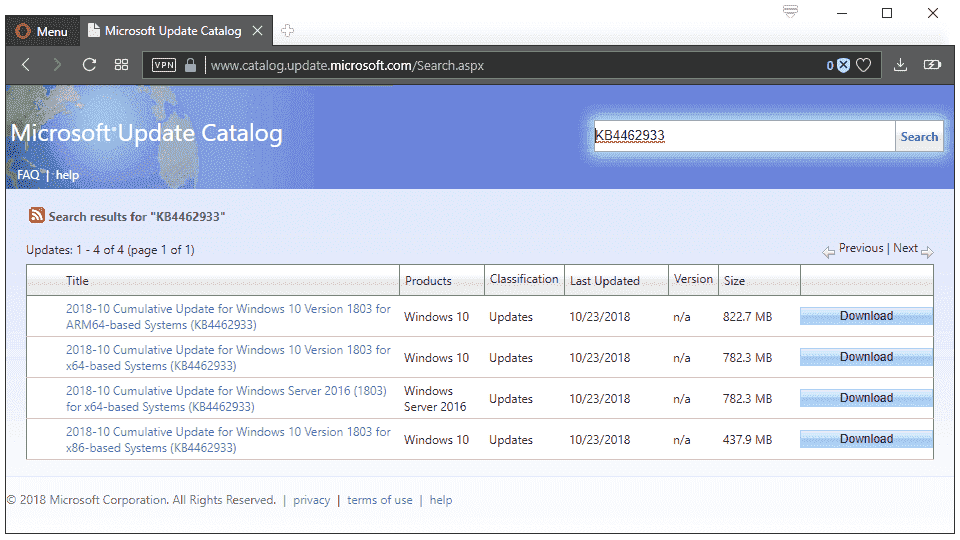This screenshot has width=960, height=540.
Task: Close the Microsoft Update Catalog tab
Action: pyautogui.click(x=258, y=31)
